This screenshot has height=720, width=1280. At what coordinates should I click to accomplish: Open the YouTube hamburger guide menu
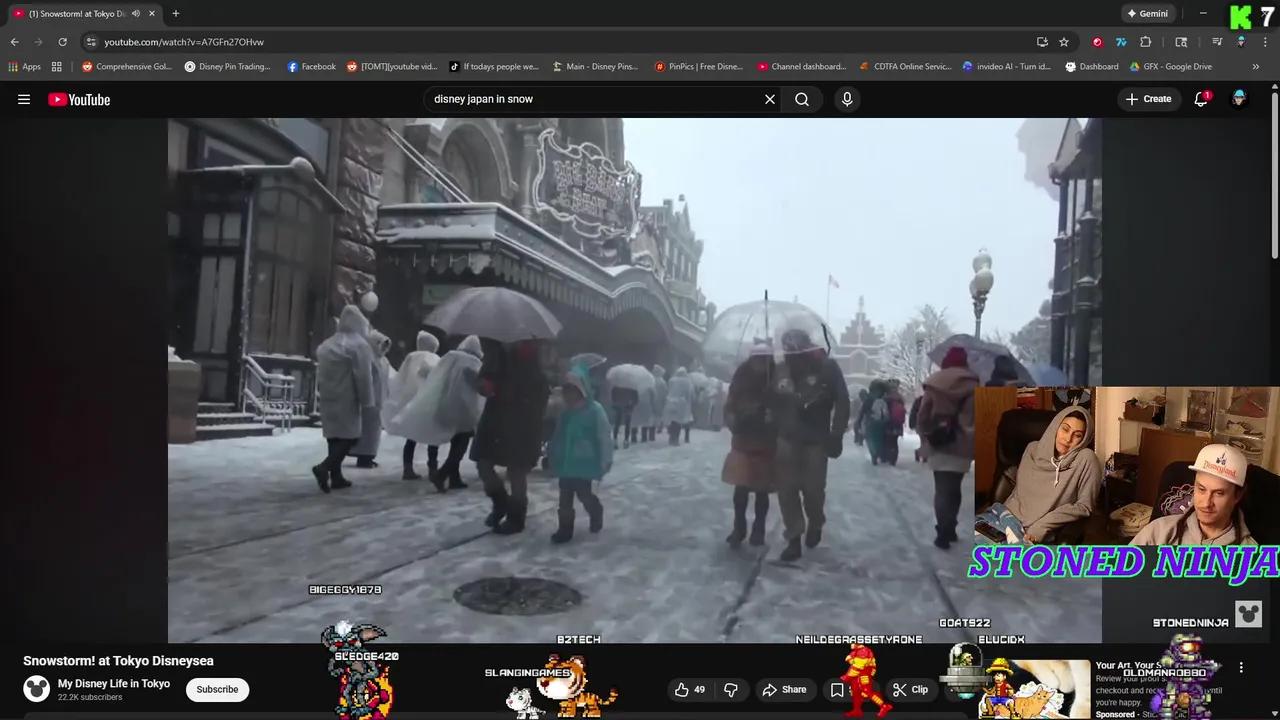(24, 99)
